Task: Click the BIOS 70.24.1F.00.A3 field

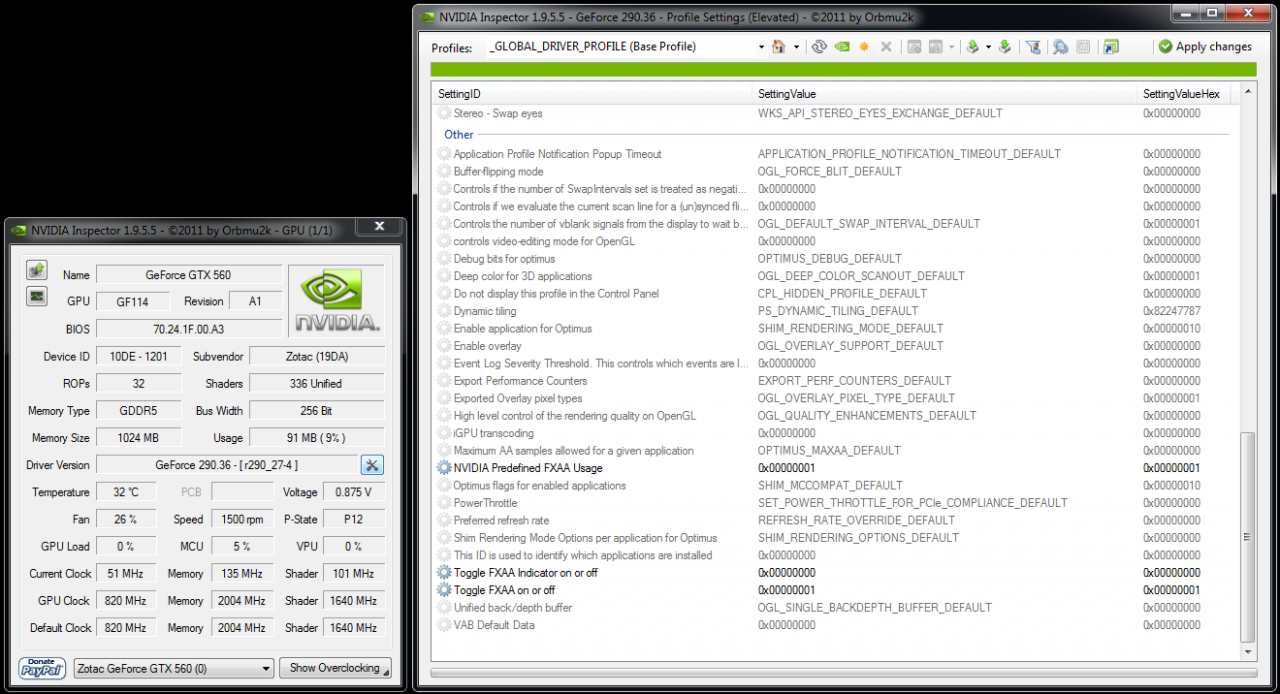Action: point(189,329)
